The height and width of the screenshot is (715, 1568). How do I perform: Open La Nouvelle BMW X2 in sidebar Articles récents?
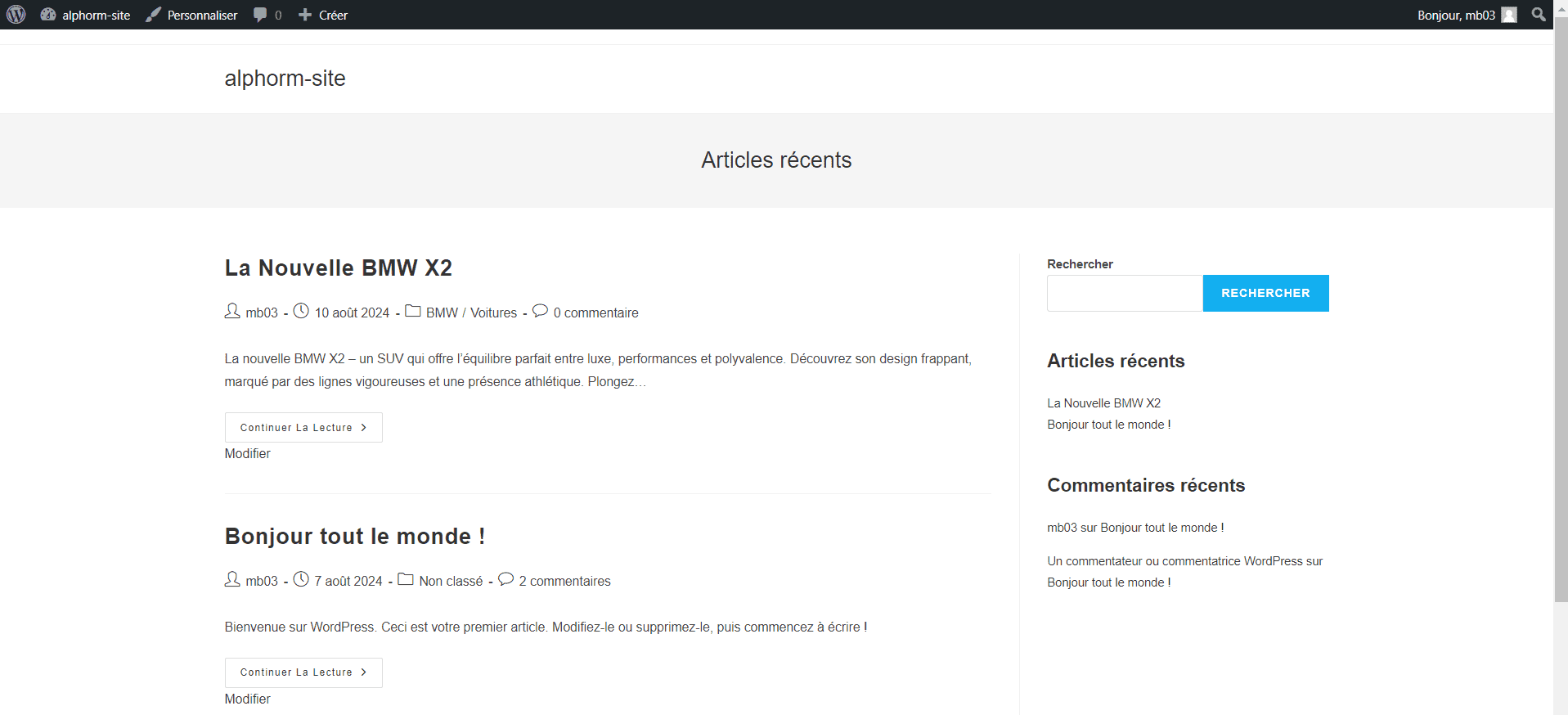1103,403
